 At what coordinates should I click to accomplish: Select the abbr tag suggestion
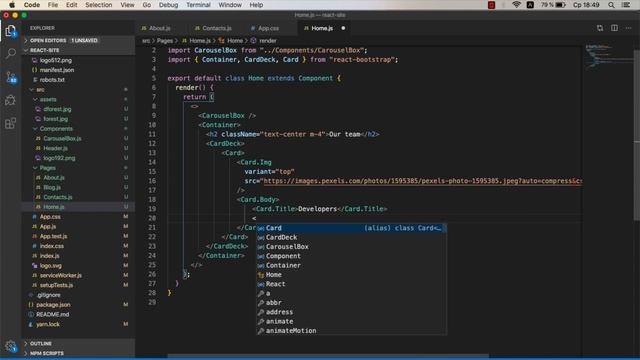click(x=351, y=302)
